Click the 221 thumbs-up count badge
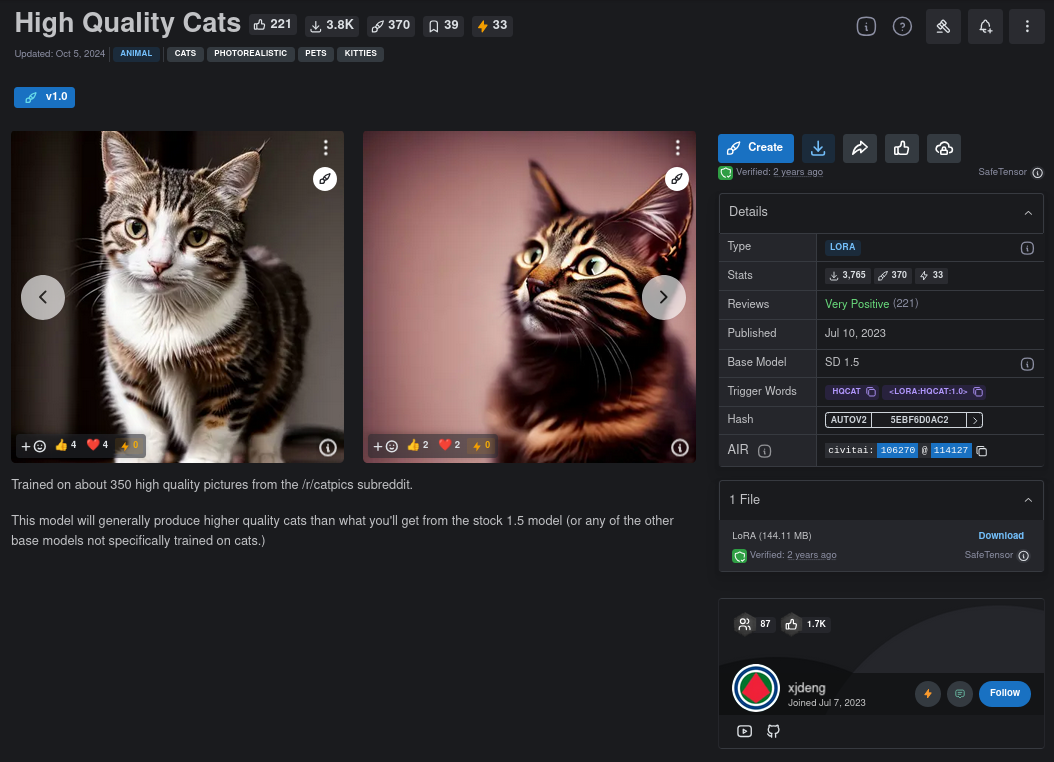1054x762 pixels. (272, 25)
